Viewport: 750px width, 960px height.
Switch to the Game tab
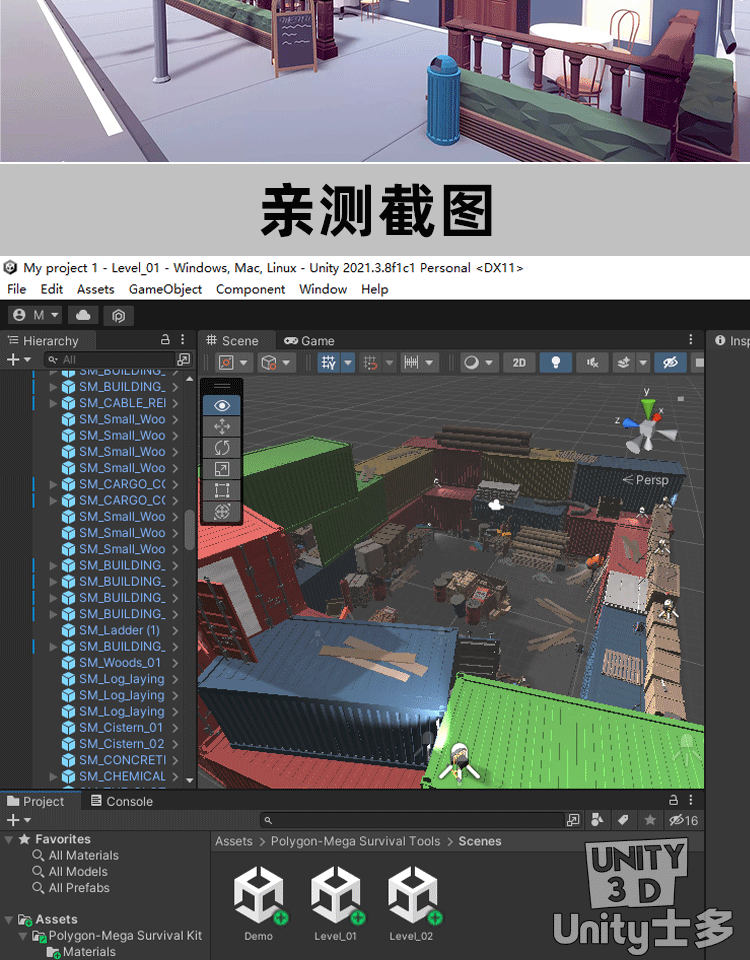309,340
